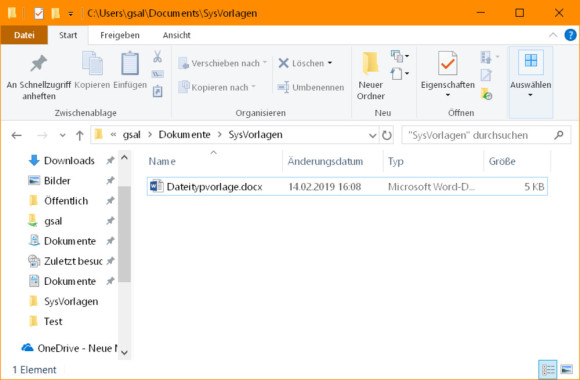Sort by the Name column header

(214, 161)
